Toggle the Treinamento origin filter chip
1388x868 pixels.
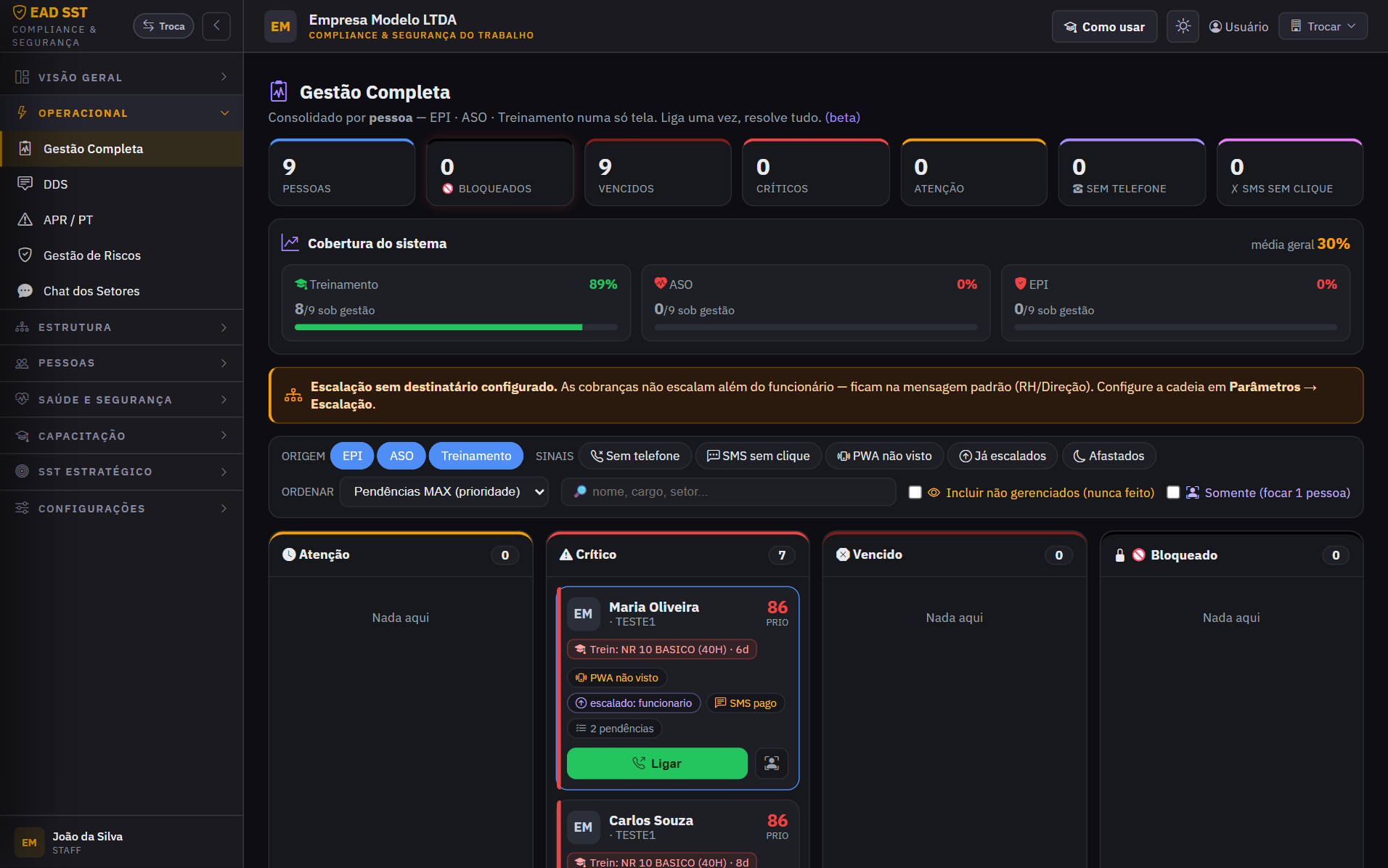(x=476, y=456)
